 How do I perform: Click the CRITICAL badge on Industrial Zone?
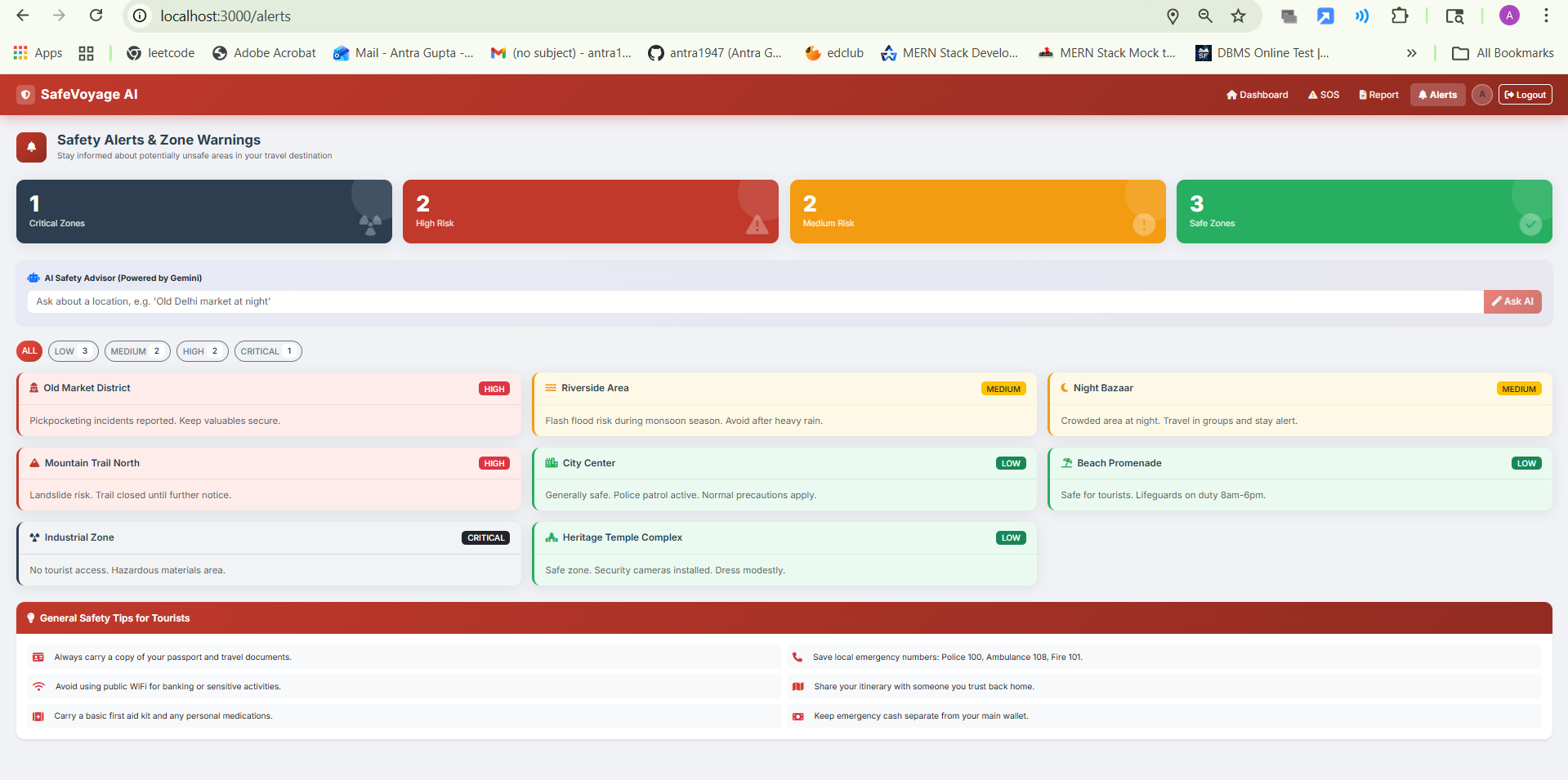486,537
